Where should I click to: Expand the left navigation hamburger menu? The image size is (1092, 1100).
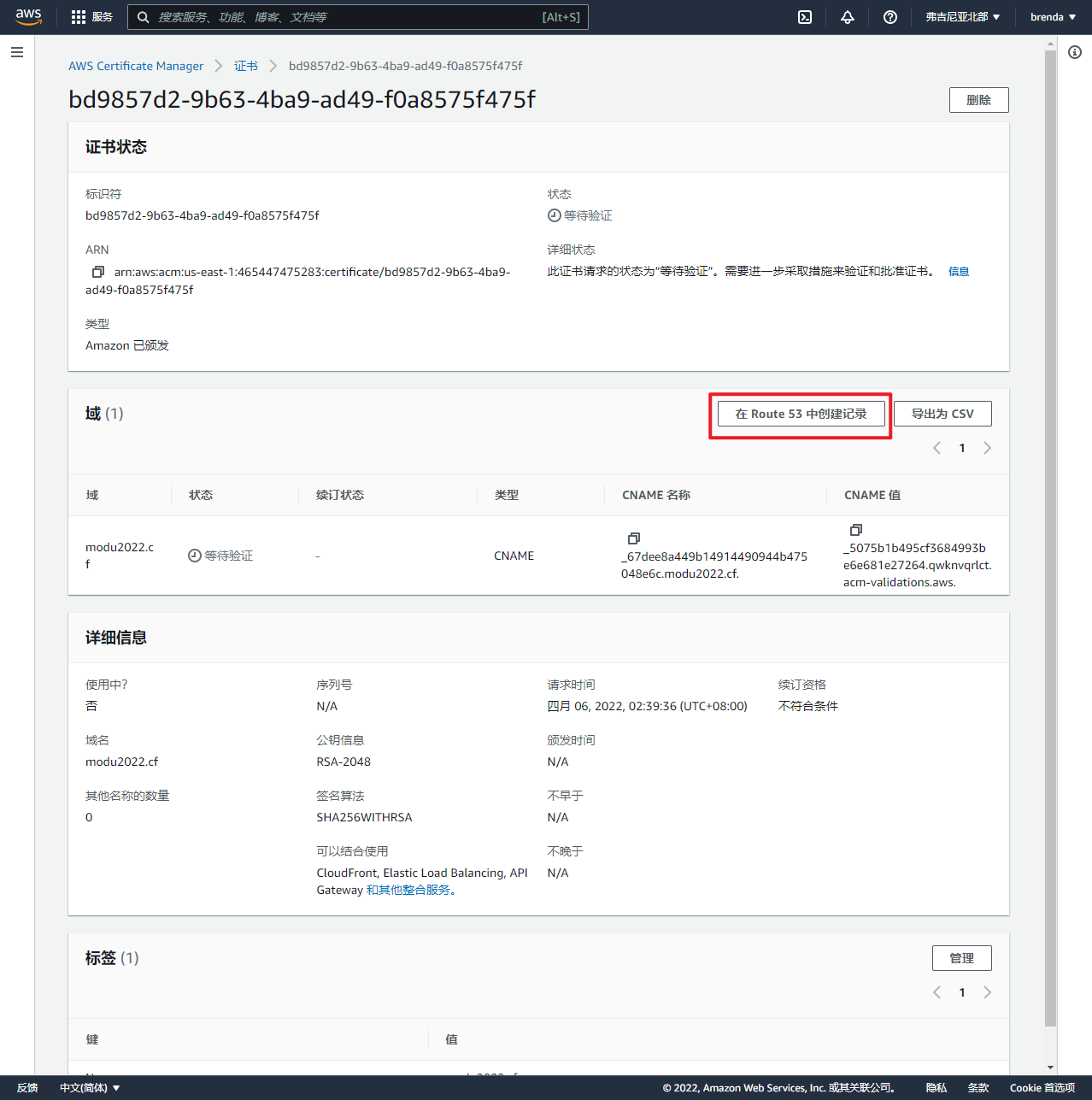[17, 52]
